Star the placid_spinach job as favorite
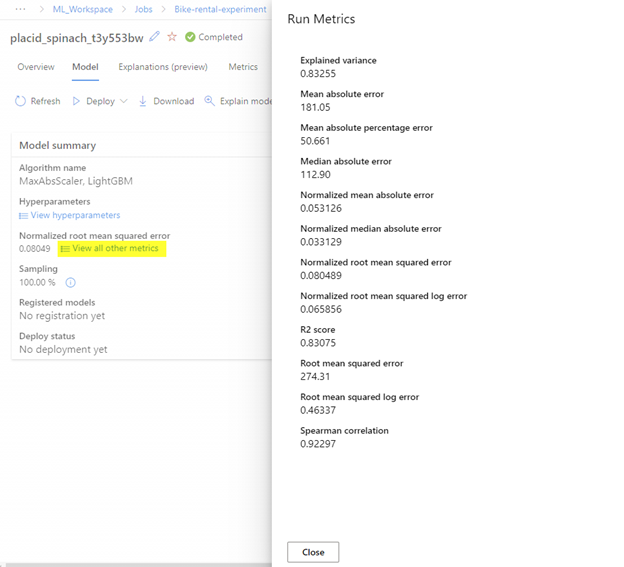This screenshot has width=624, height=567. coord(172,37)
